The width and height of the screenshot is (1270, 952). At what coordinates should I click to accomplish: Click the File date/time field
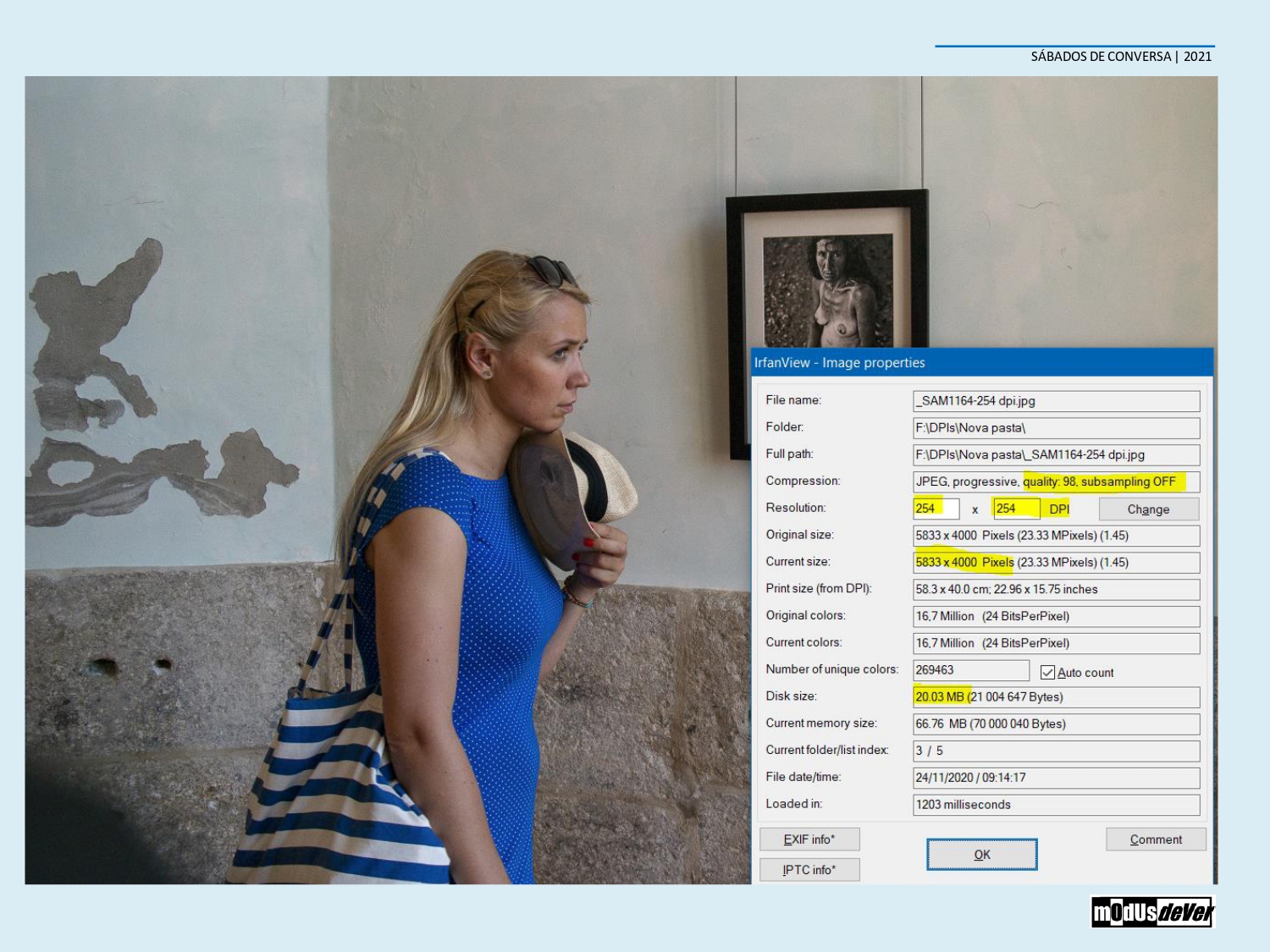[x=1056, y=778]
